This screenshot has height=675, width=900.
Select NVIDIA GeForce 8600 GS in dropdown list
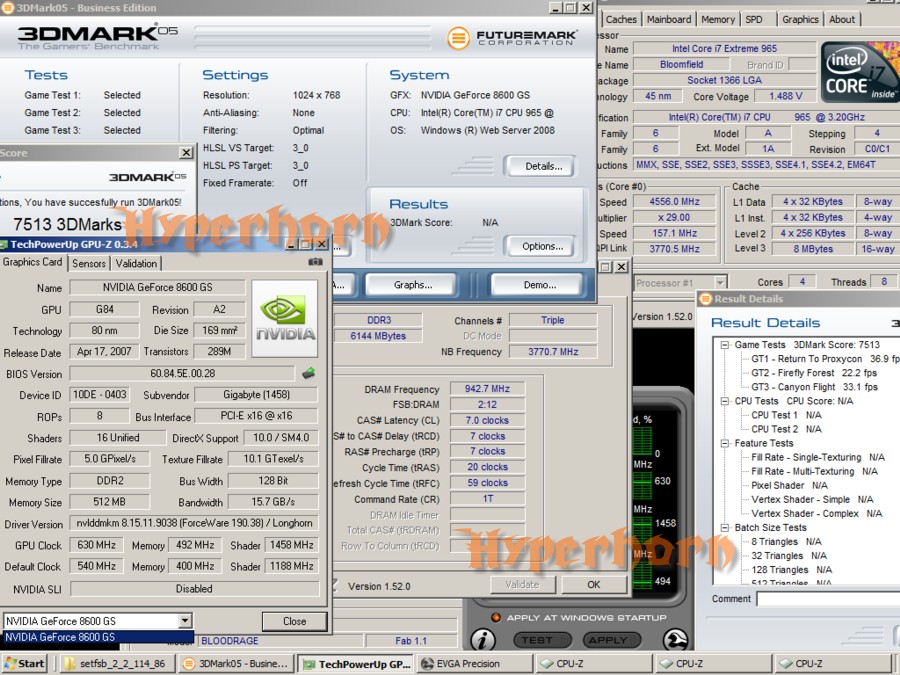pyautogui.click(x=98, y=637)
